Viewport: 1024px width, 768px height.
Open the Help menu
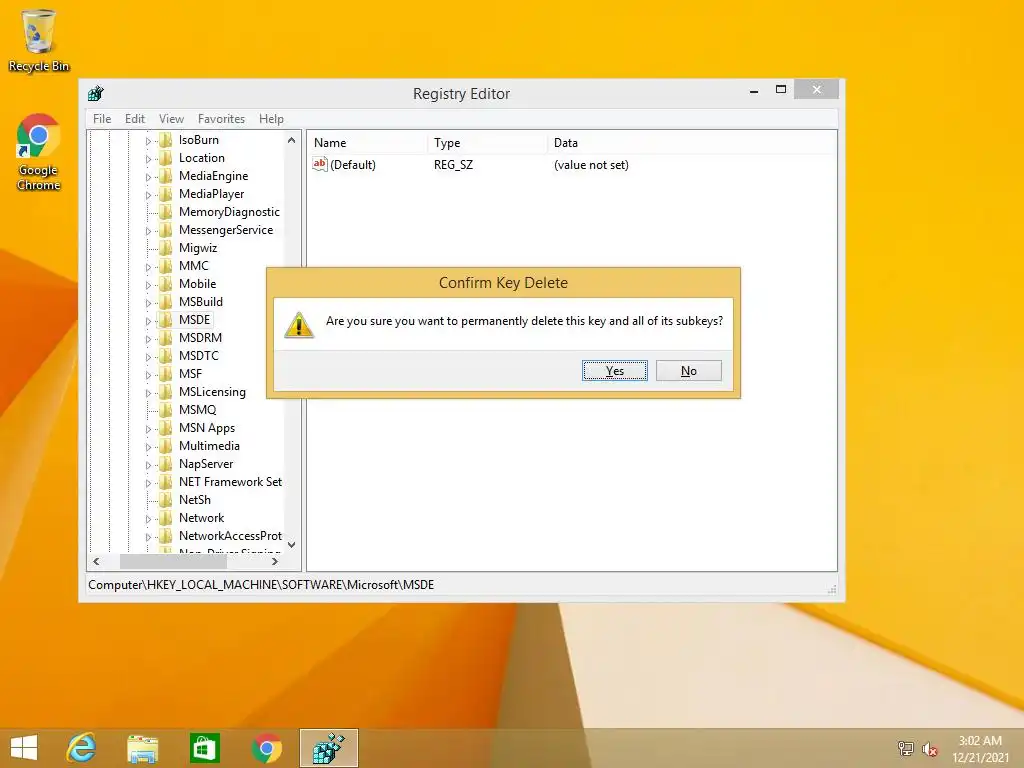tap(271, 119)
